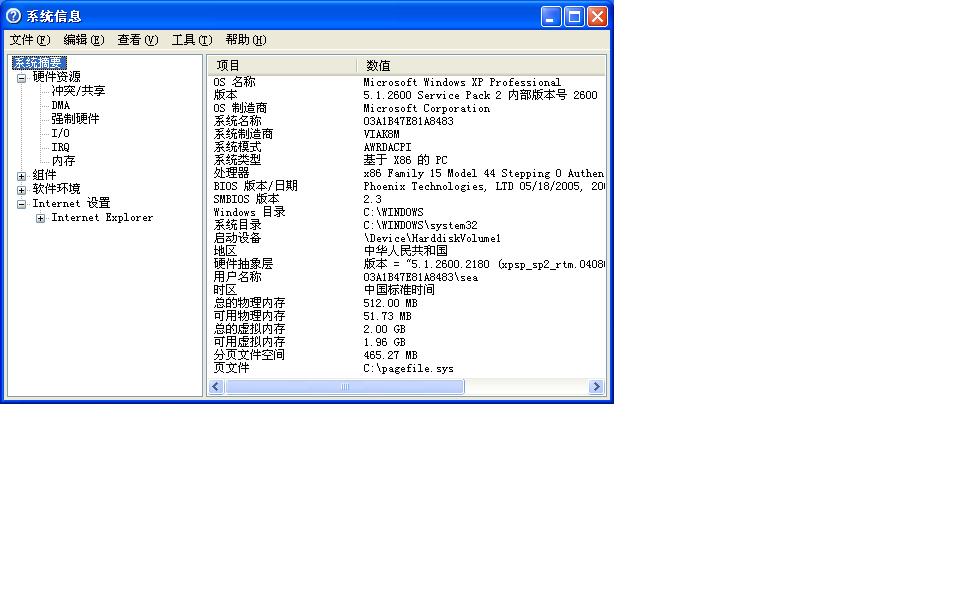This screenshot has width=962, height=609.
Task: Click the 项目 column header
Action: 282,65
